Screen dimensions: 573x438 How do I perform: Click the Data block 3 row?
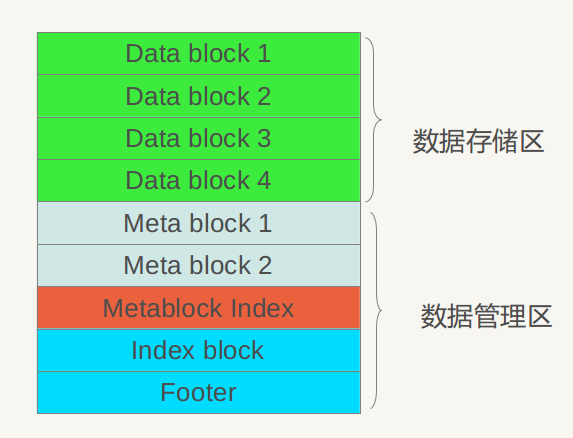199,138
